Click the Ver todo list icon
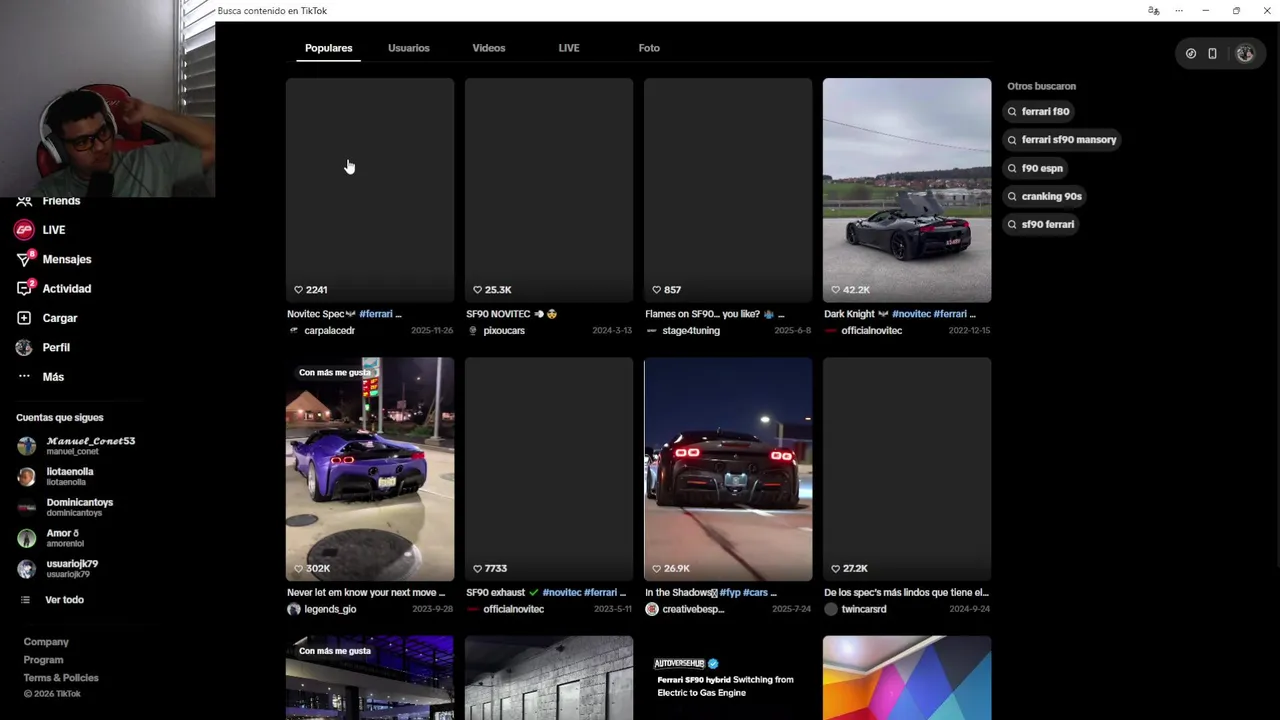 click(25, 600)
